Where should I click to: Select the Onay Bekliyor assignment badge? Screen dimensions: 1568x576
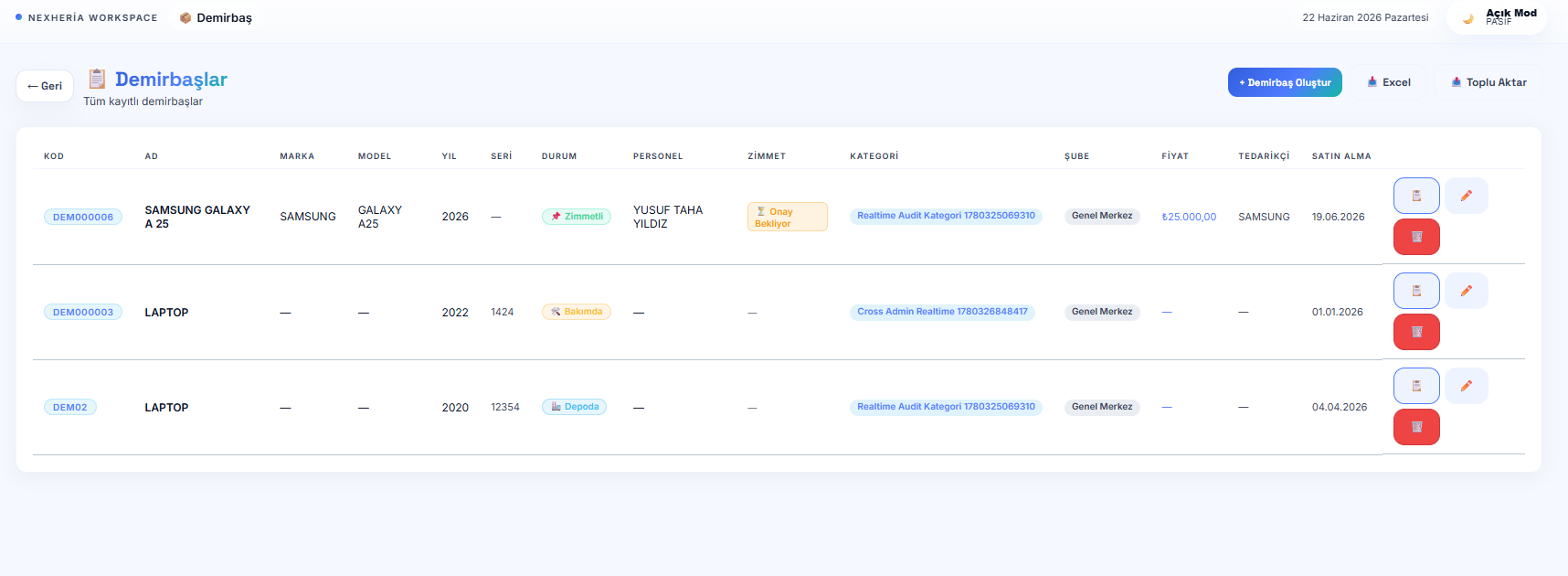(x=787, y=217)
